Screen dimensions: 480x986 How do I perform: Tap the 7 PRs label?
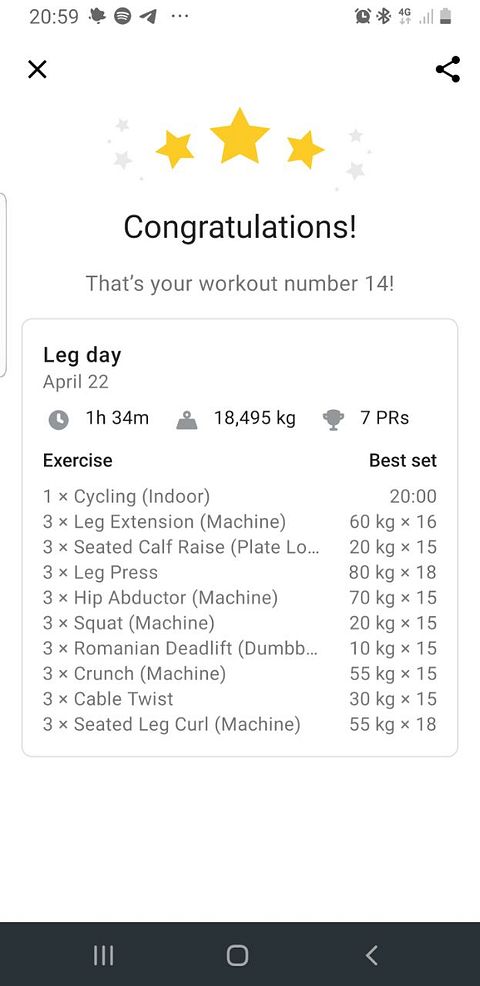tap(384, 418)
